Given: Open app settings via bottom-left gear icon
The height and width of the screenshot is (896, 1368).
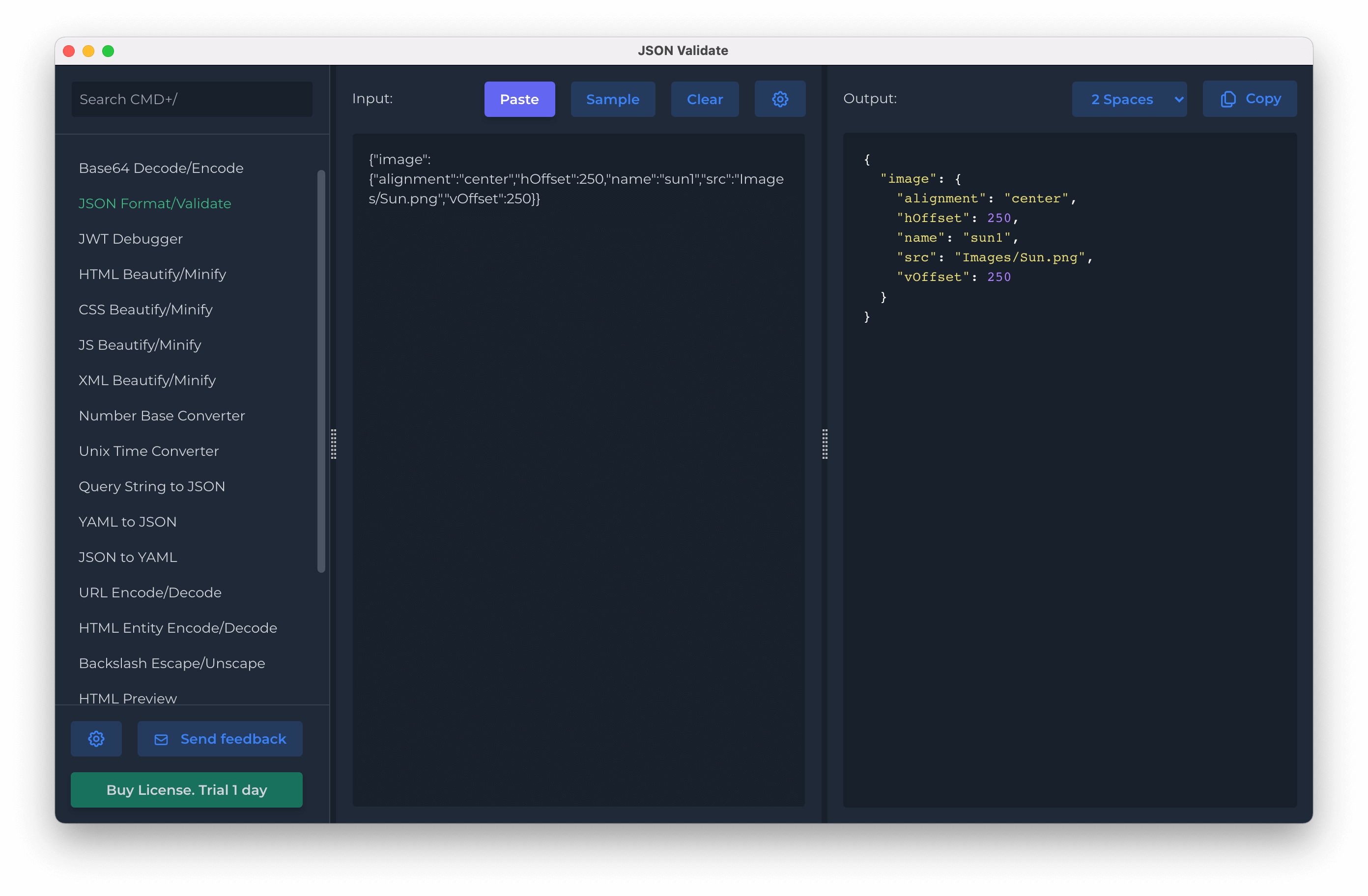Looking at the screenshot, I should tap(96, 738).
